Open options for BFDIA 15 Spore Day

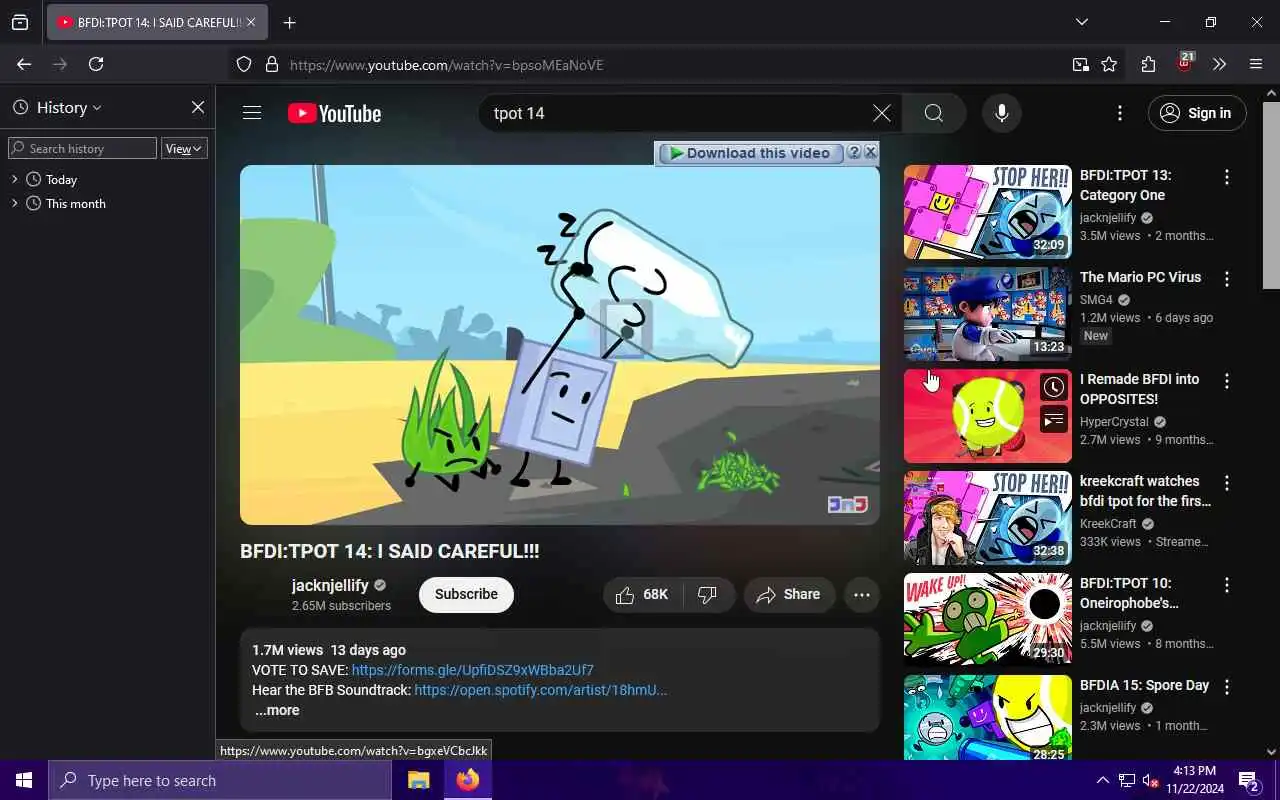(1227, 687)
